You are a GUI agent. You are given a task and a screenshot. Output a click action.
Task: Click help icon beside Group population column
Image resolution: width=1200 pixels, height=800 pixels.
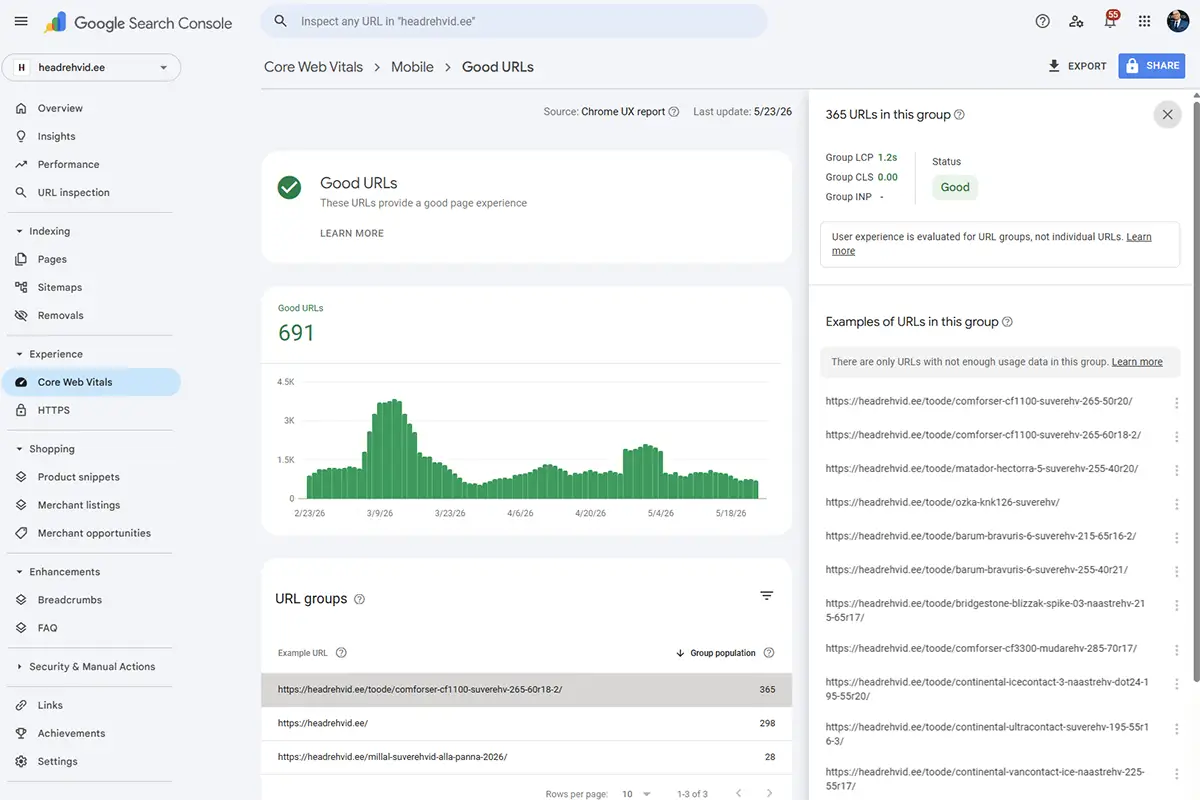(769, 653)
